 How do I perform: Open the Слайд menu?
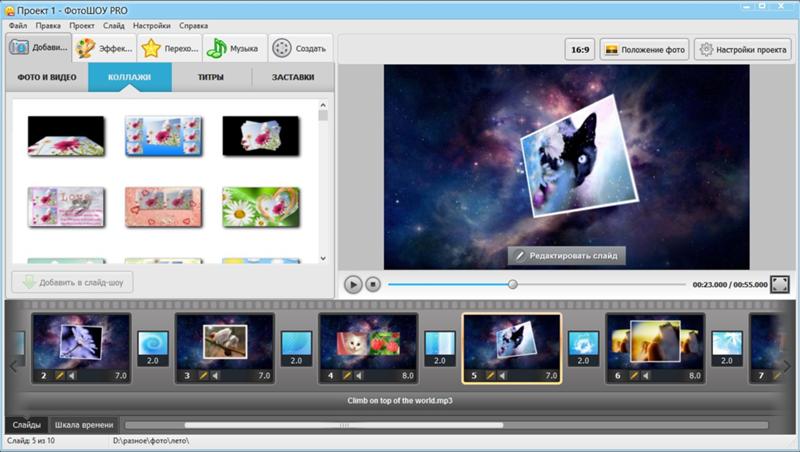tap(113, 26)
